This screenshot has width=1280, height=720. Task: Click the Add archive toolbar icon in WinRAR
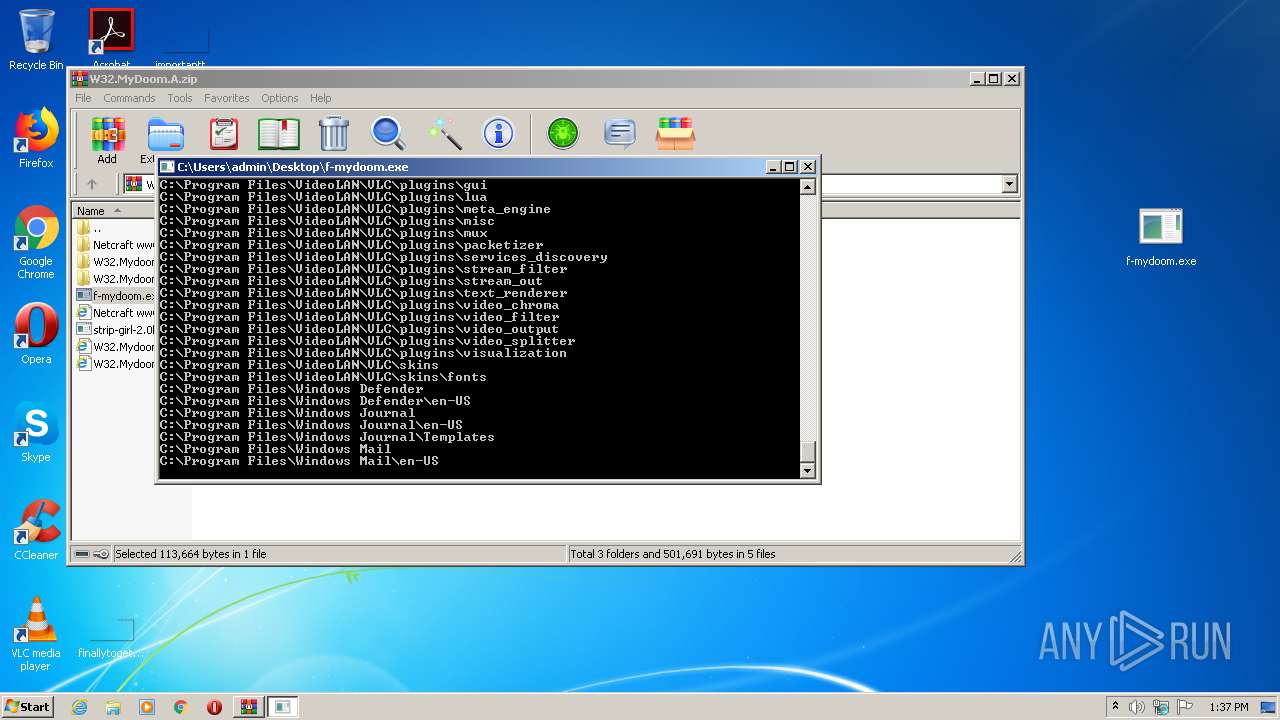[108, 133]
